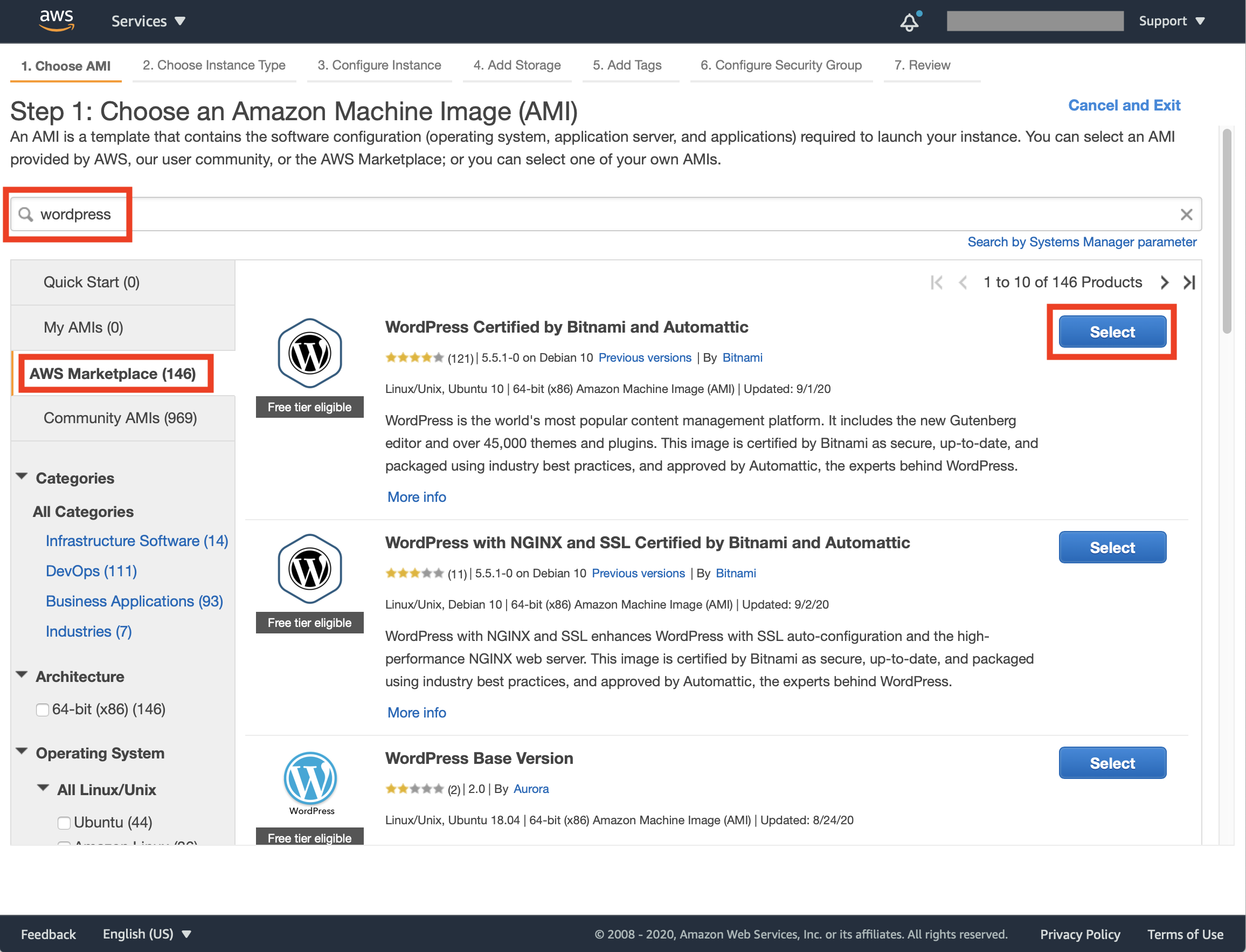Filter by Business Applications (93)

tap(134, 601)
